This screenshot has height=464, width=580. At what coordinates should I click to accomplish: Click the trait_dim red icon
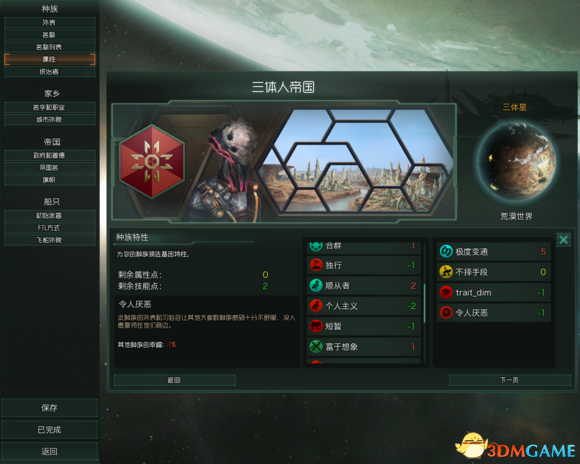[446, 292]
